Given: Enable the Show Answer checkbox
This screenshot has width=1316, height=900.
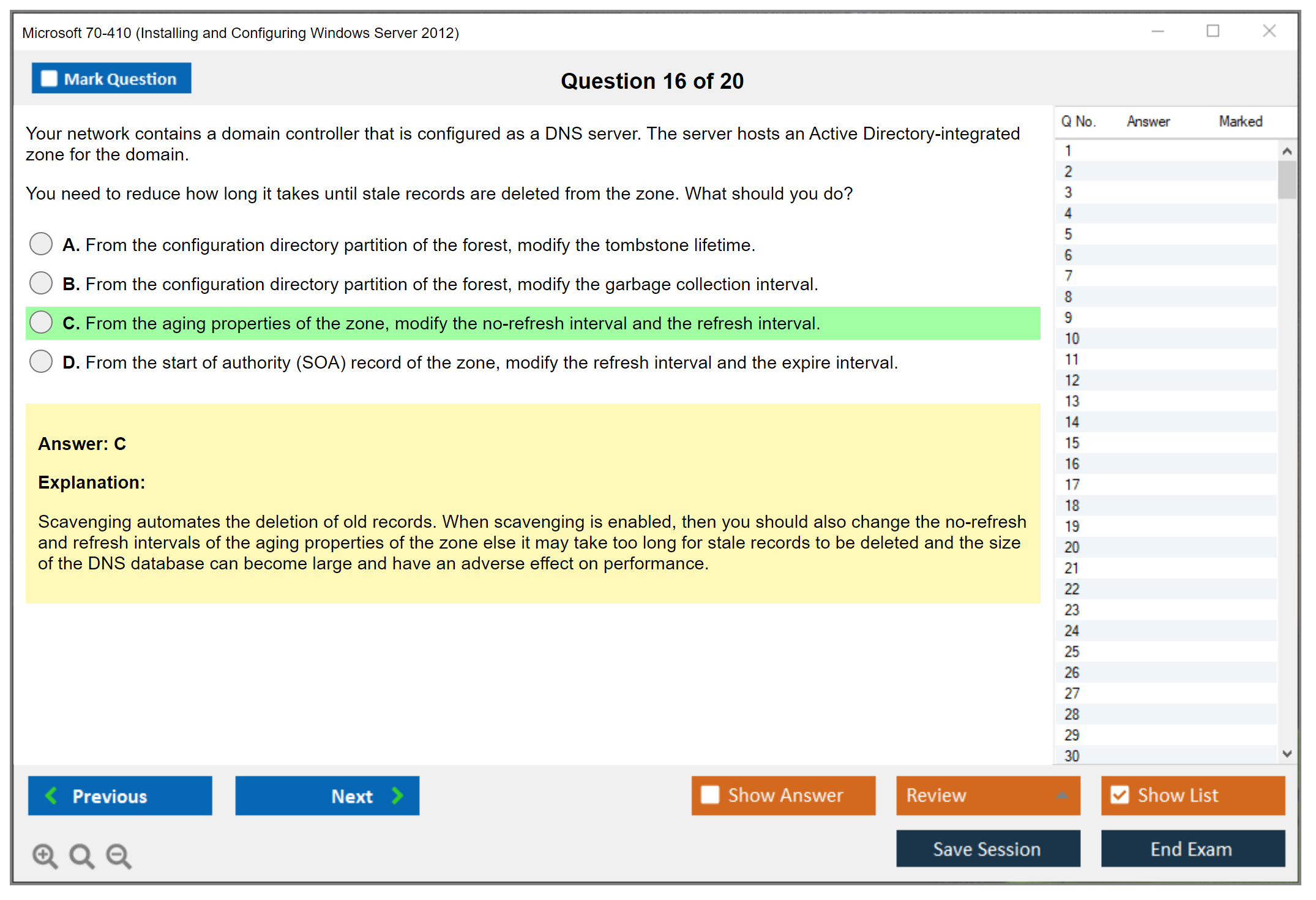Looking at the screenshot, I should [710, 795].
